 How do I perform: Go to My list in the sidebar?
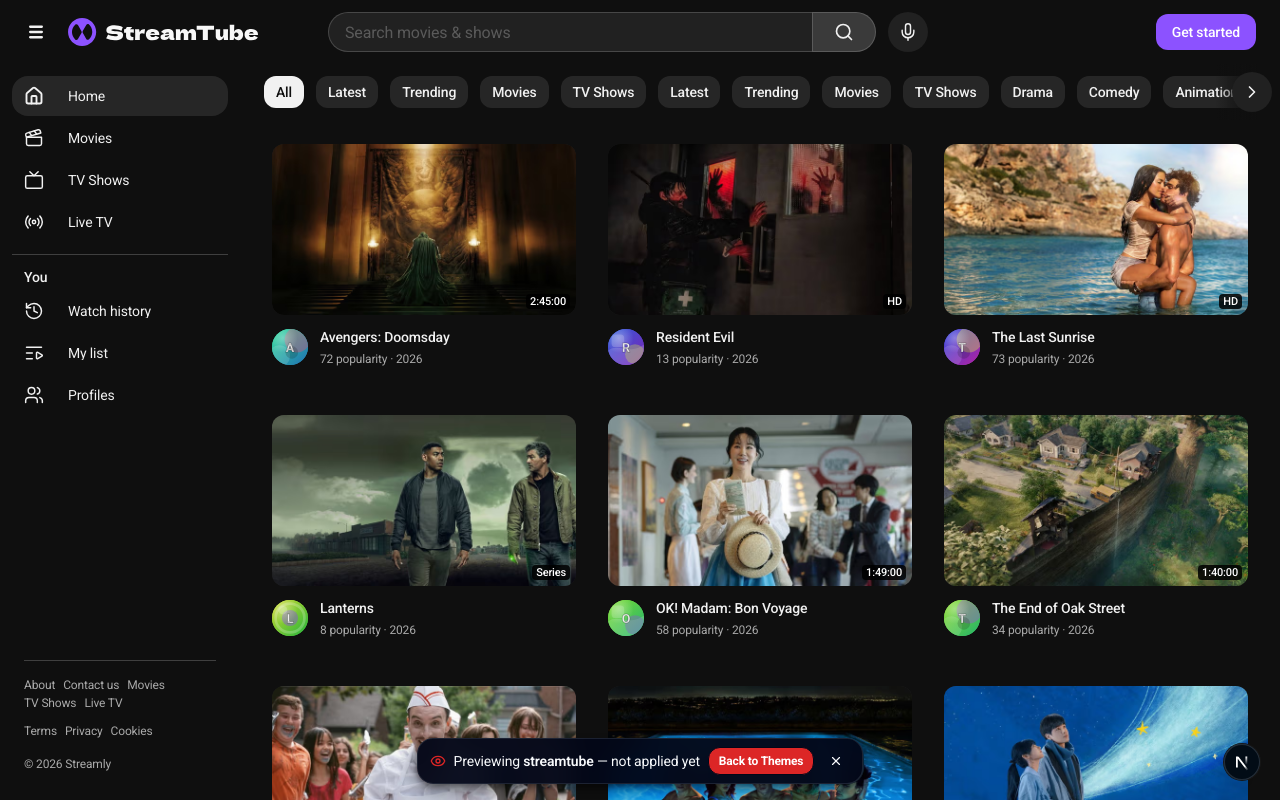120,353
